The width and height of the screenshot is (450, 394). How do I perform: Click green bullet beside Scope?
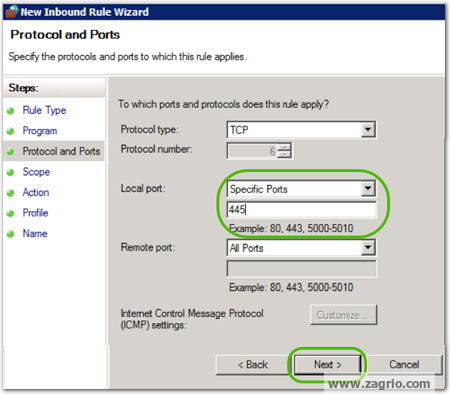coord(11,172)
